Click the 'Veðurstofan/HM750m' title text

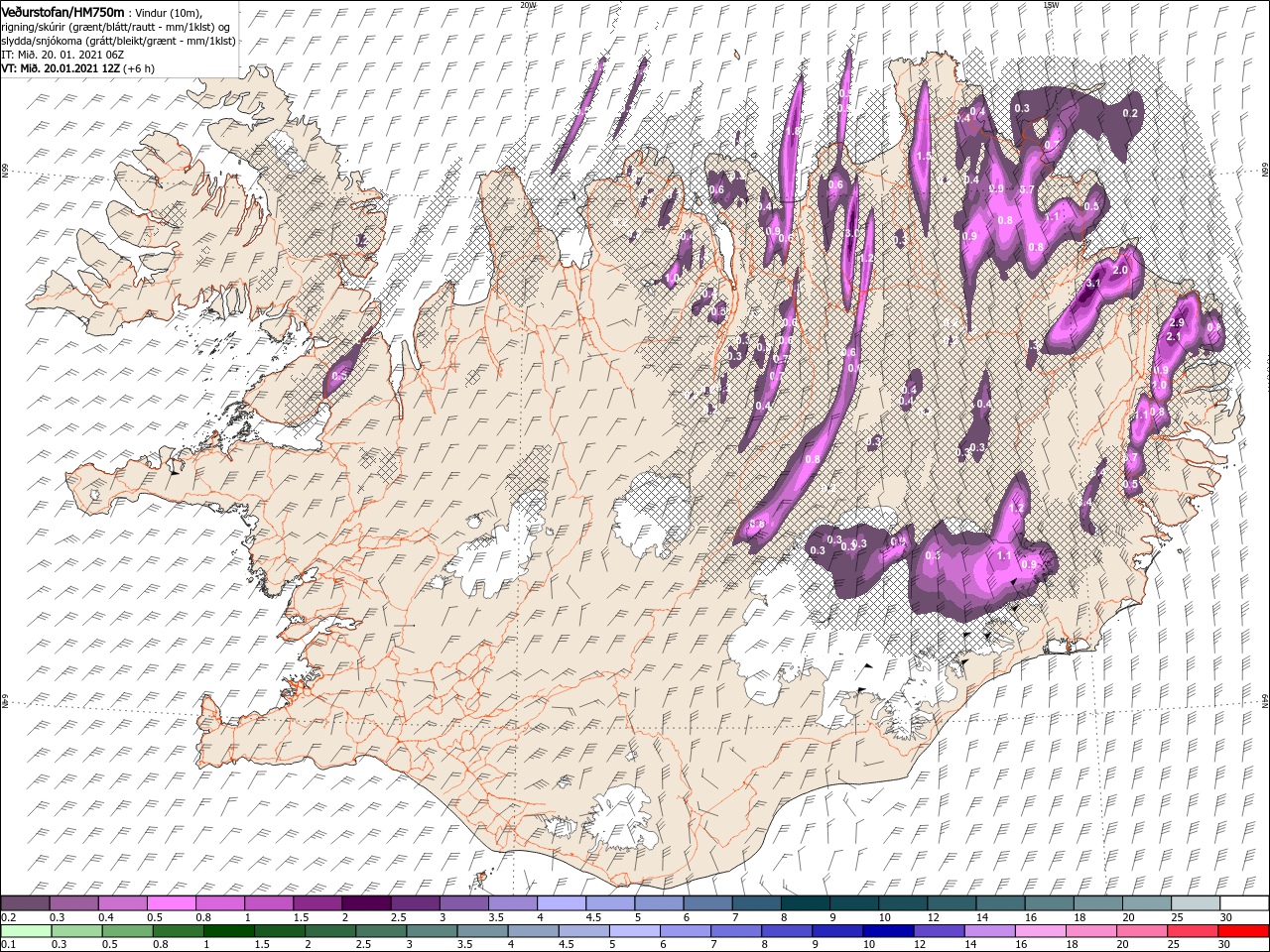coord(63,11)
